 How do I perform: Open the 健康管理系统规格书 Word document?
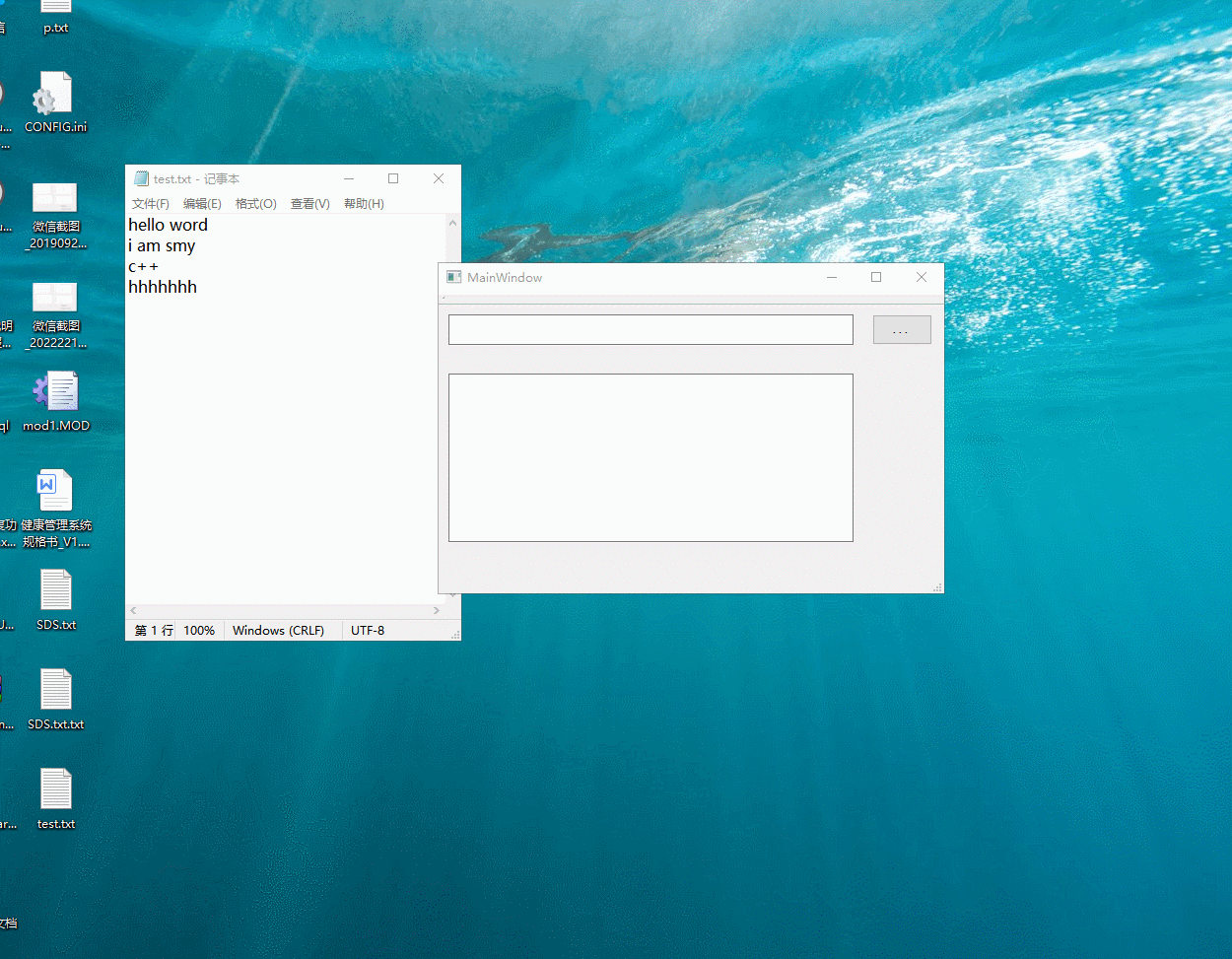(x=55, y=490)
